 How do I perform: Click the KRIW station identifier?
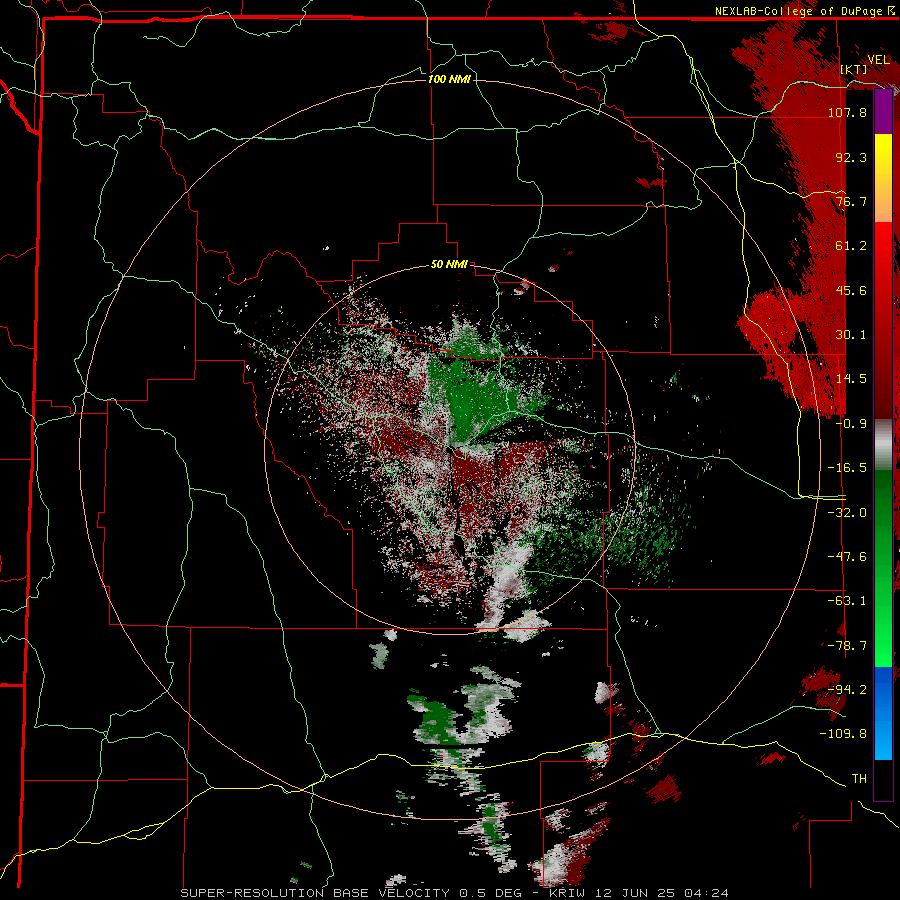click(x=567, y=893)
